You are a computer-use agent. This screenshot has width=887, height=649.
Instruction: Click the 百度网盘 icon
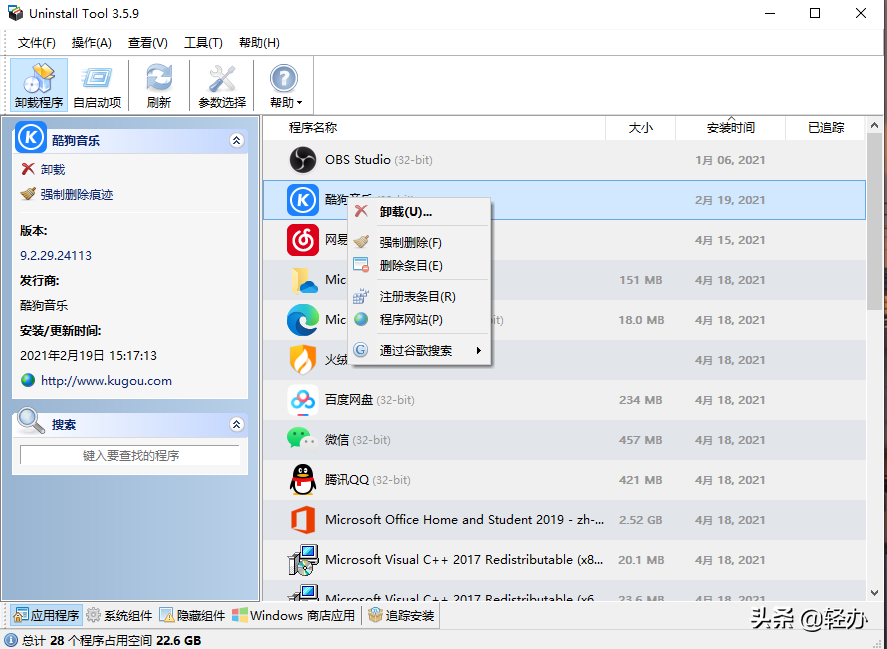[x=303, y=400]
